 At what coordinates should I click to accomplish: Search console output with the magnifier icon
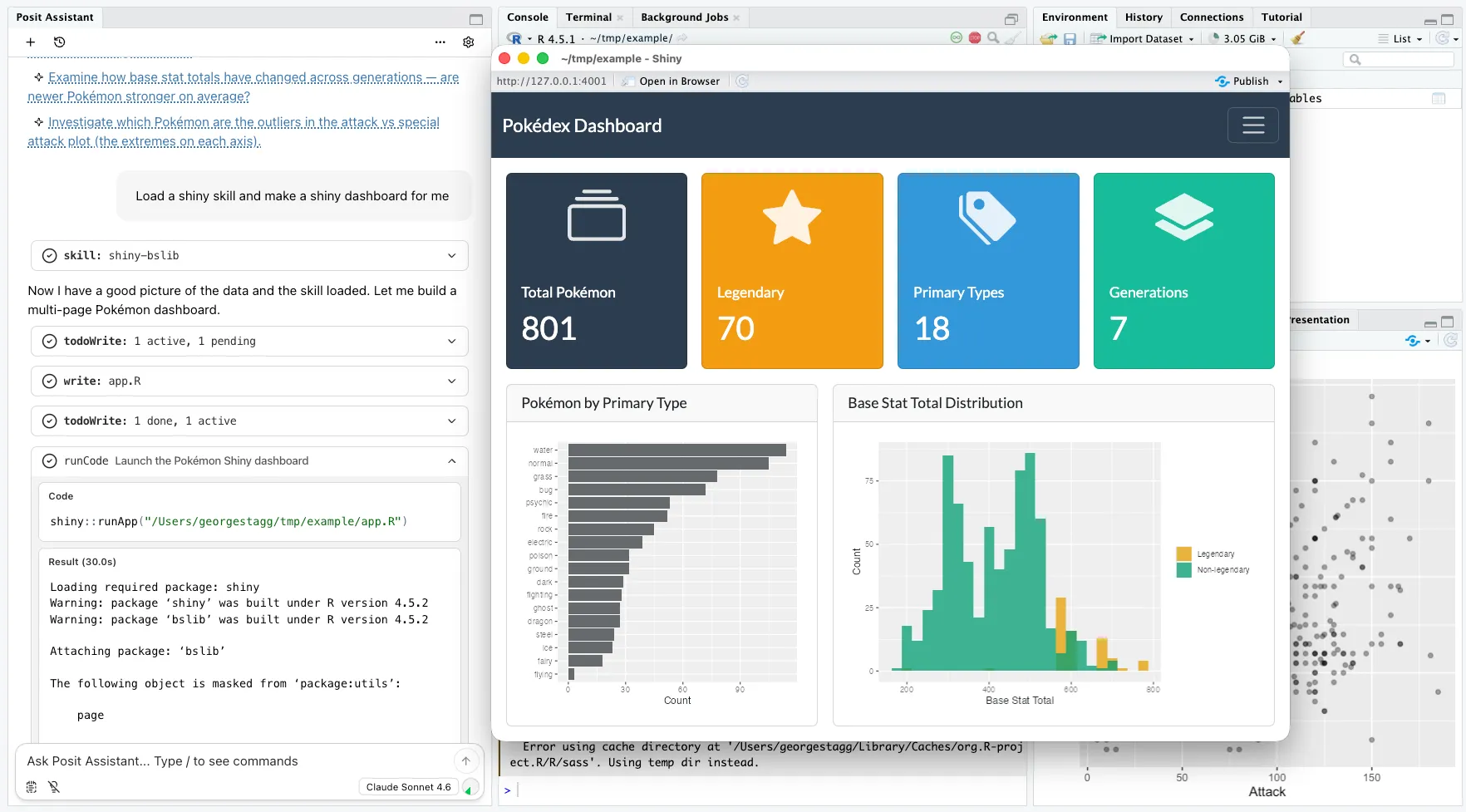[994, 38]
